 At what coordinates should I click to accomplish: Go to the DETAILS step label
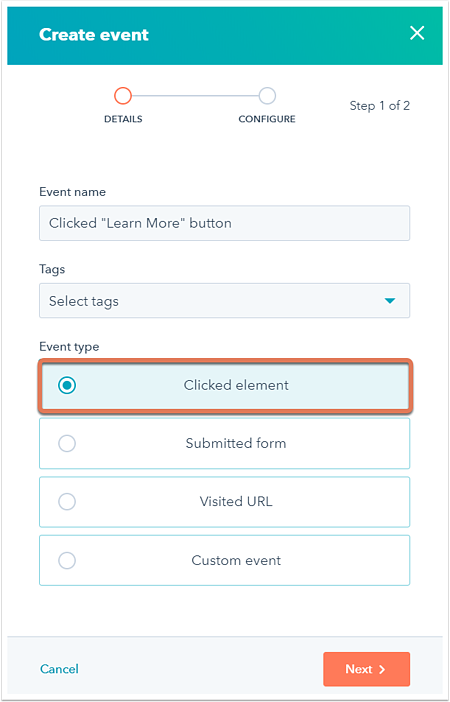click(x=123, y=120)
